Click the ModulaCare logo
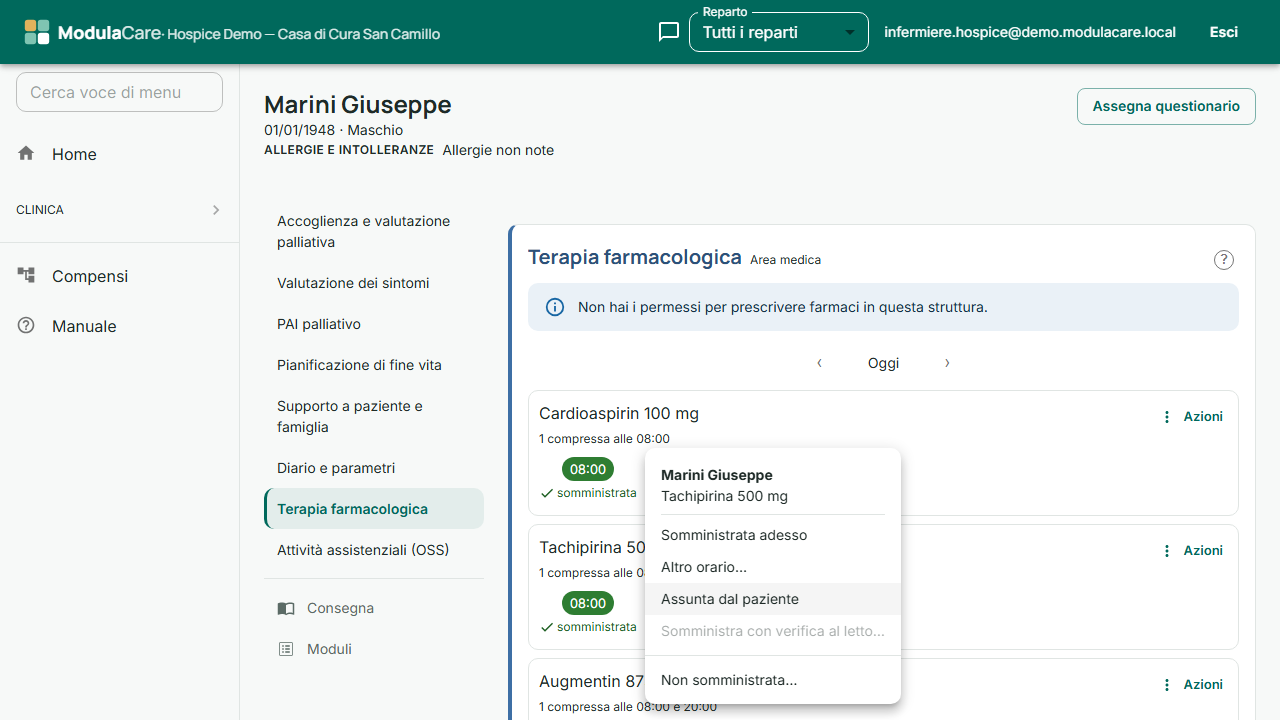 37,32
